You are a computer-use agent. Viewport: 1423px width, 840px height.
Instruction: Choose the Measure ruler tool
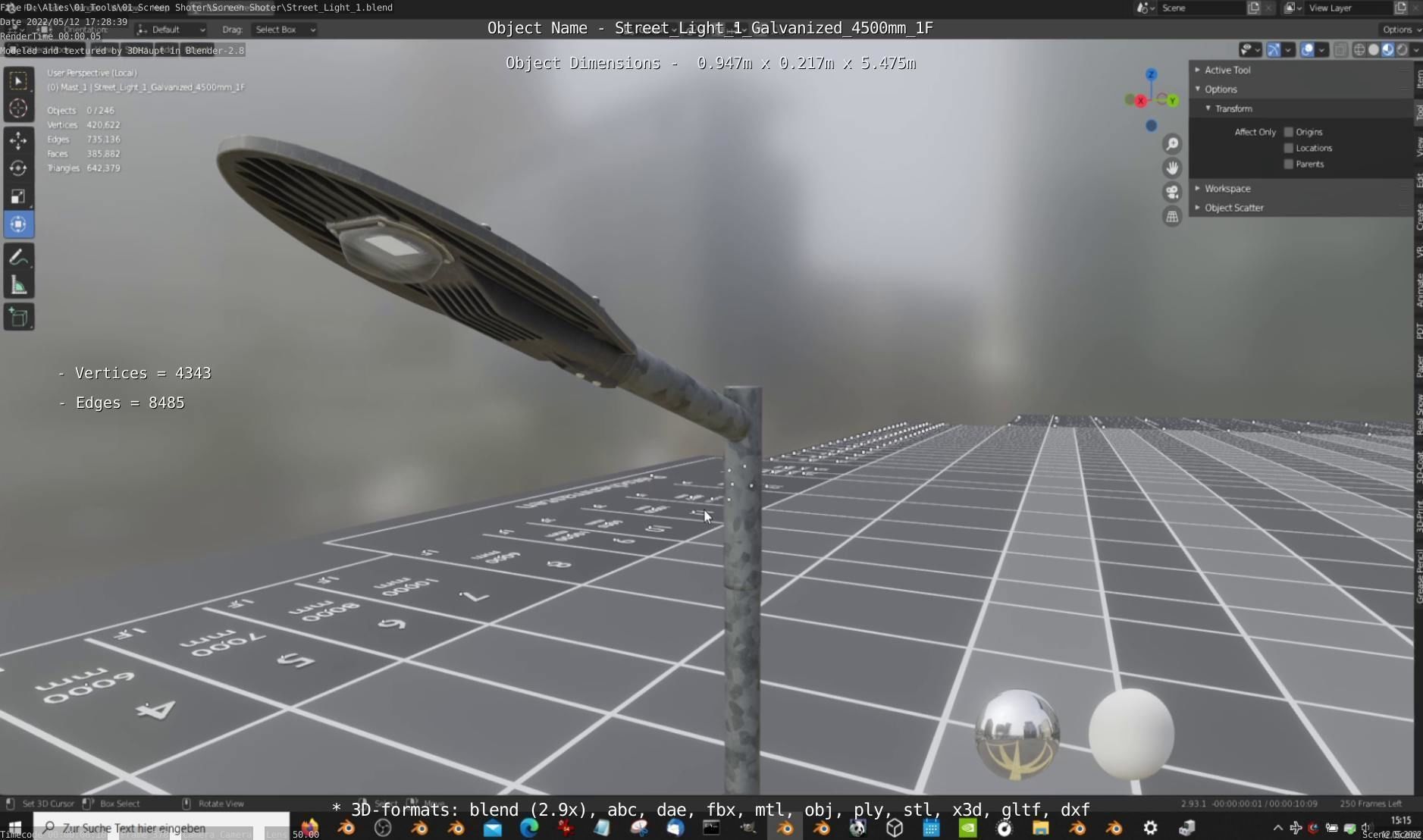(19, 285)
